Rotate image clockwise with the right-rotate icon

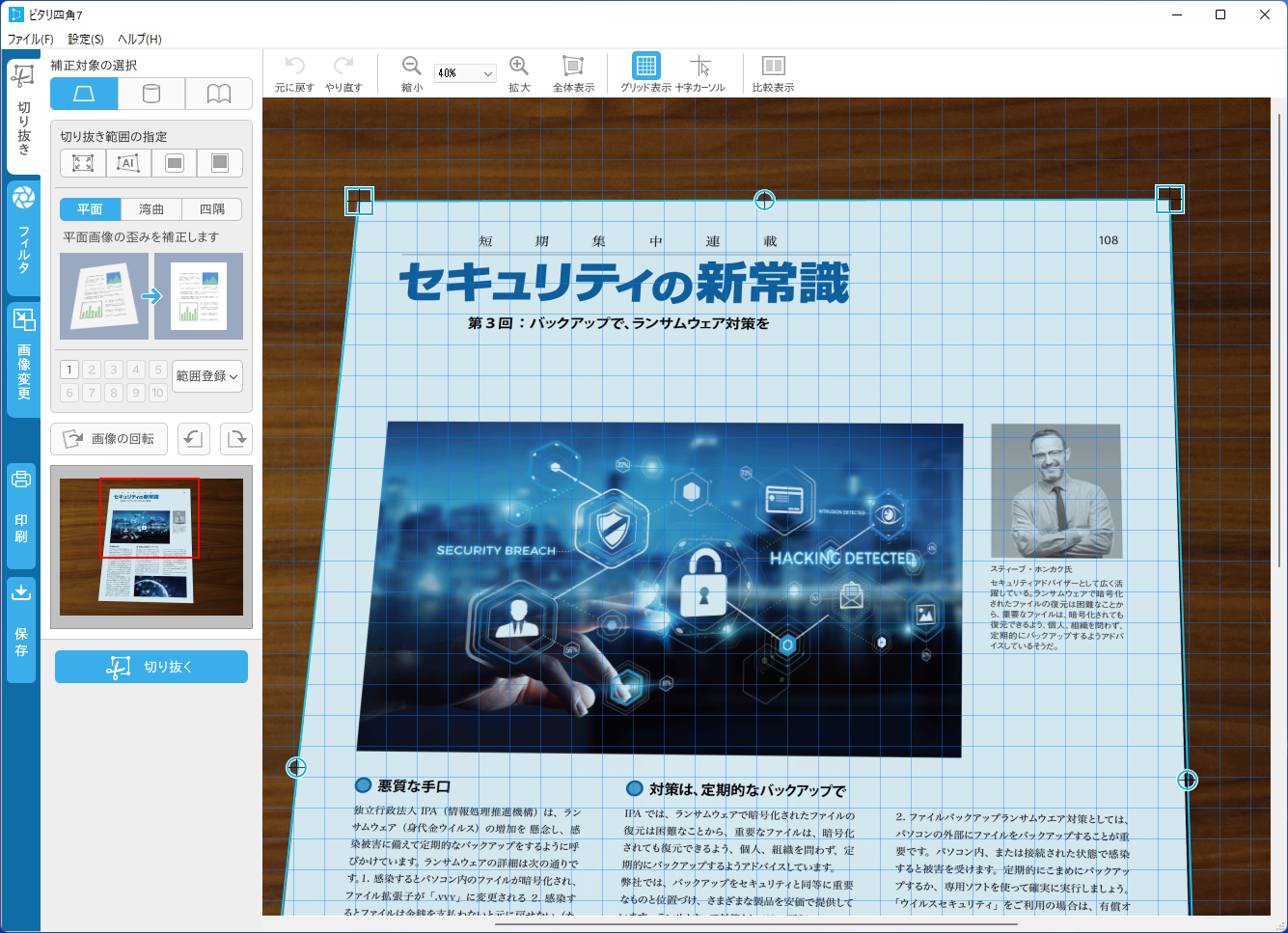point(235,439)
